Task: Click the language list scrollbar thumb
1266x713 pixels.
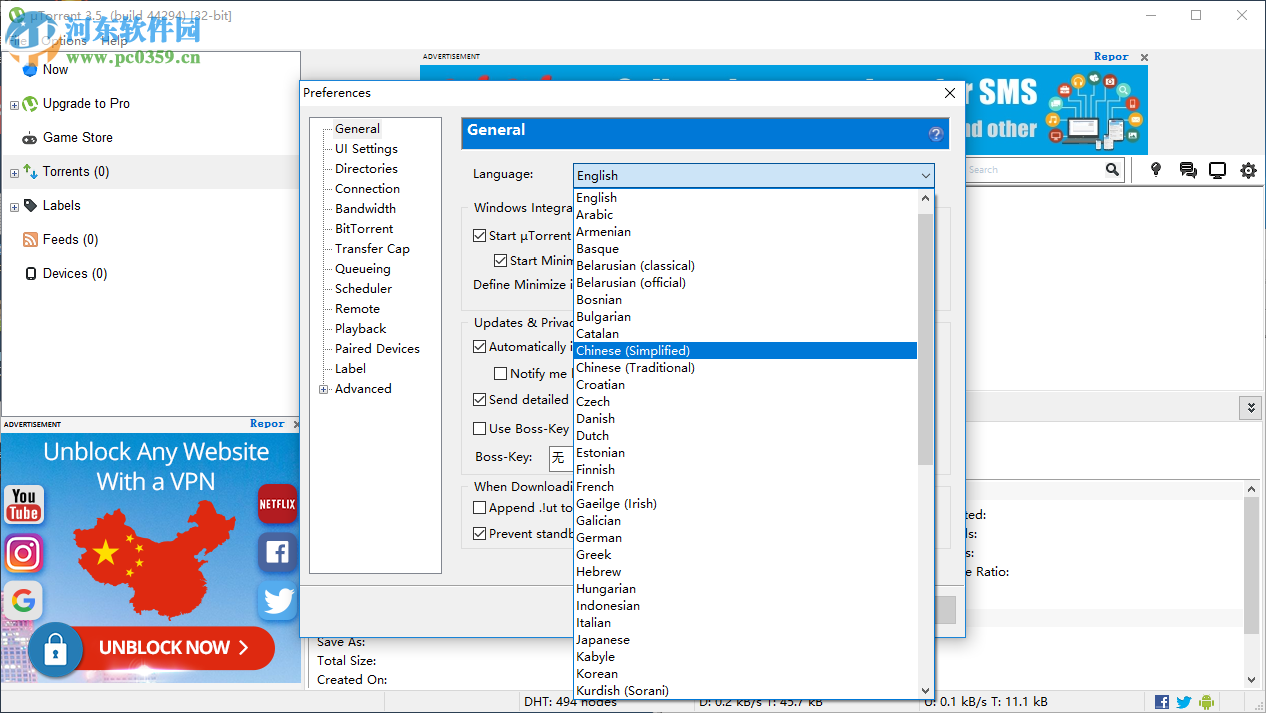Action: pos(925,339)
